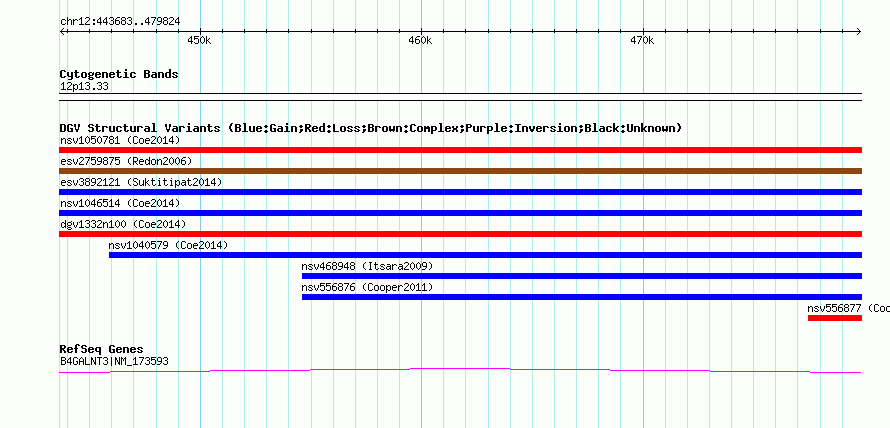890x428 pixels.
Task: Click the DGV Structural Variants track title
Action: [371, 128]
